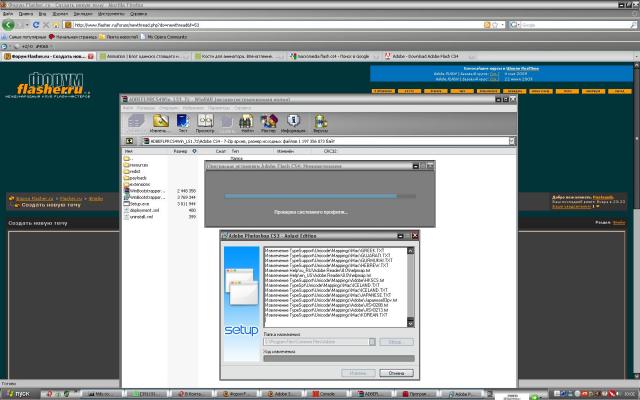Click the RSS feed icon in address bar
Image resolution: width=640 pixels, height=400 pixels.
[x=487, y=25]
